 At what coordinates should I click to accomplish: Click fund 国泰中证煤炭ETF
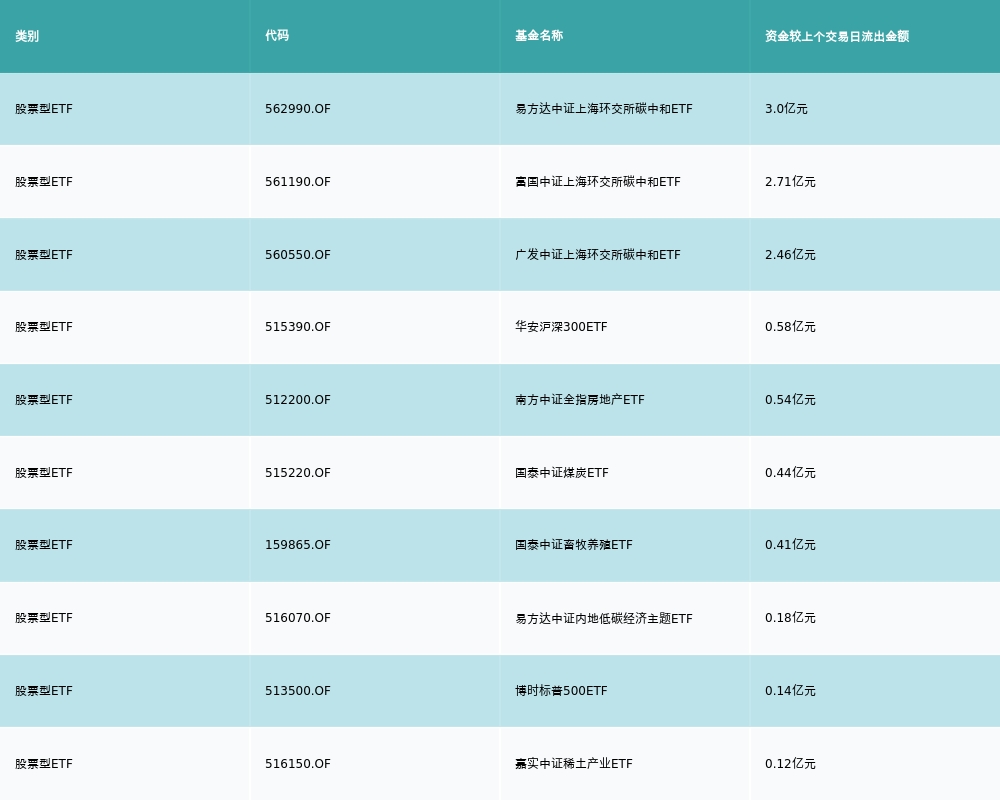coord(562,473)
